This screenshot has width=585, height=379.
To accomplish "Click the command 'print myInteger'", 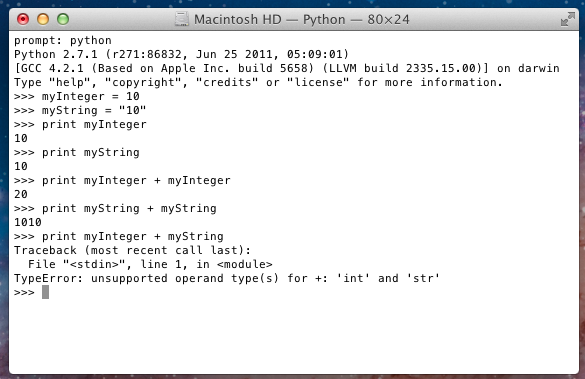I will tap(94, 125).
